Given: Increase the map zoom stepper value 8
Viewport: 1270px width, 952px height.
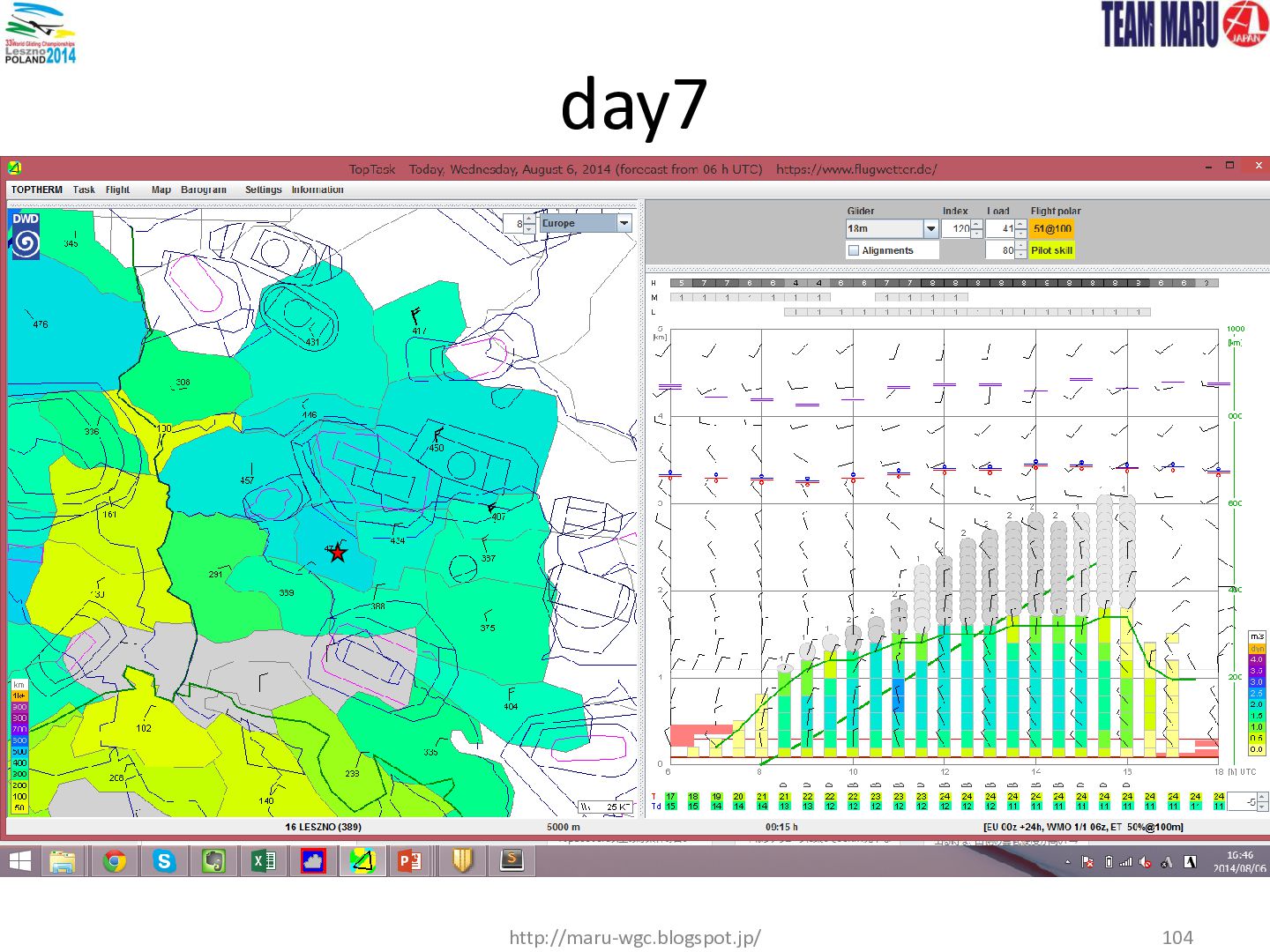Looking at the screenshot, I should click(529, 219).
